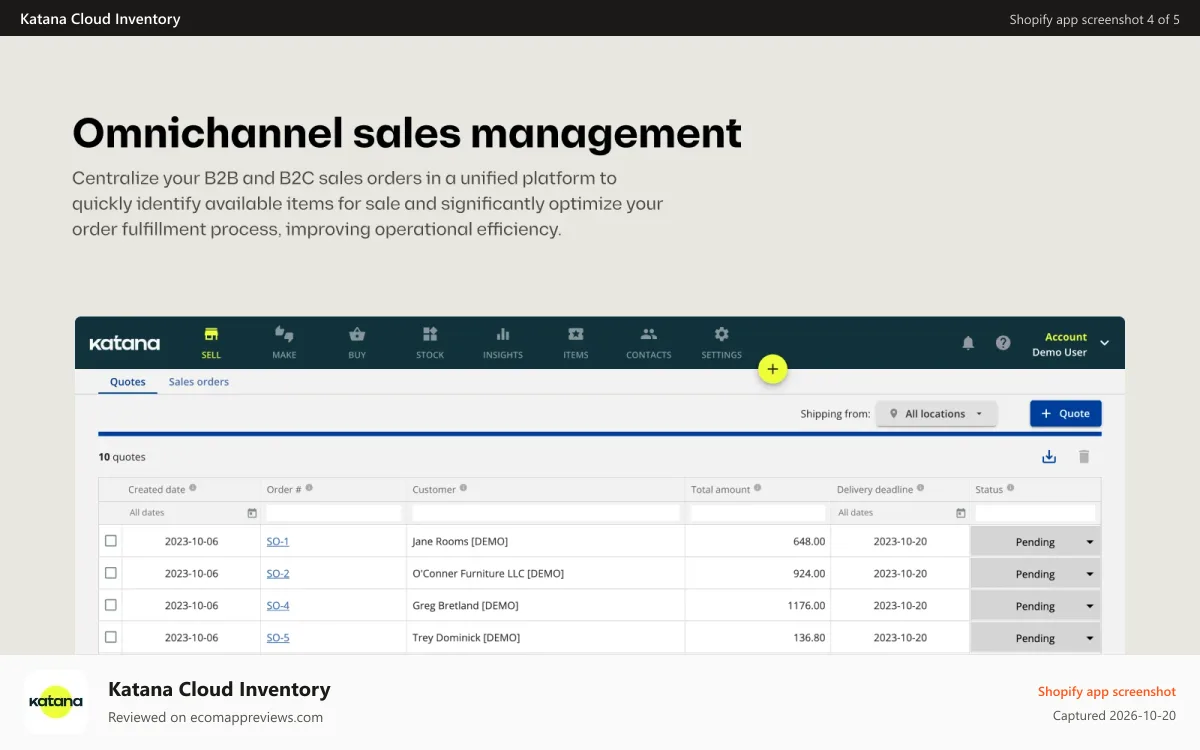Open All locations shipping dropdown

pyautogui.click(x=937, y=414)
